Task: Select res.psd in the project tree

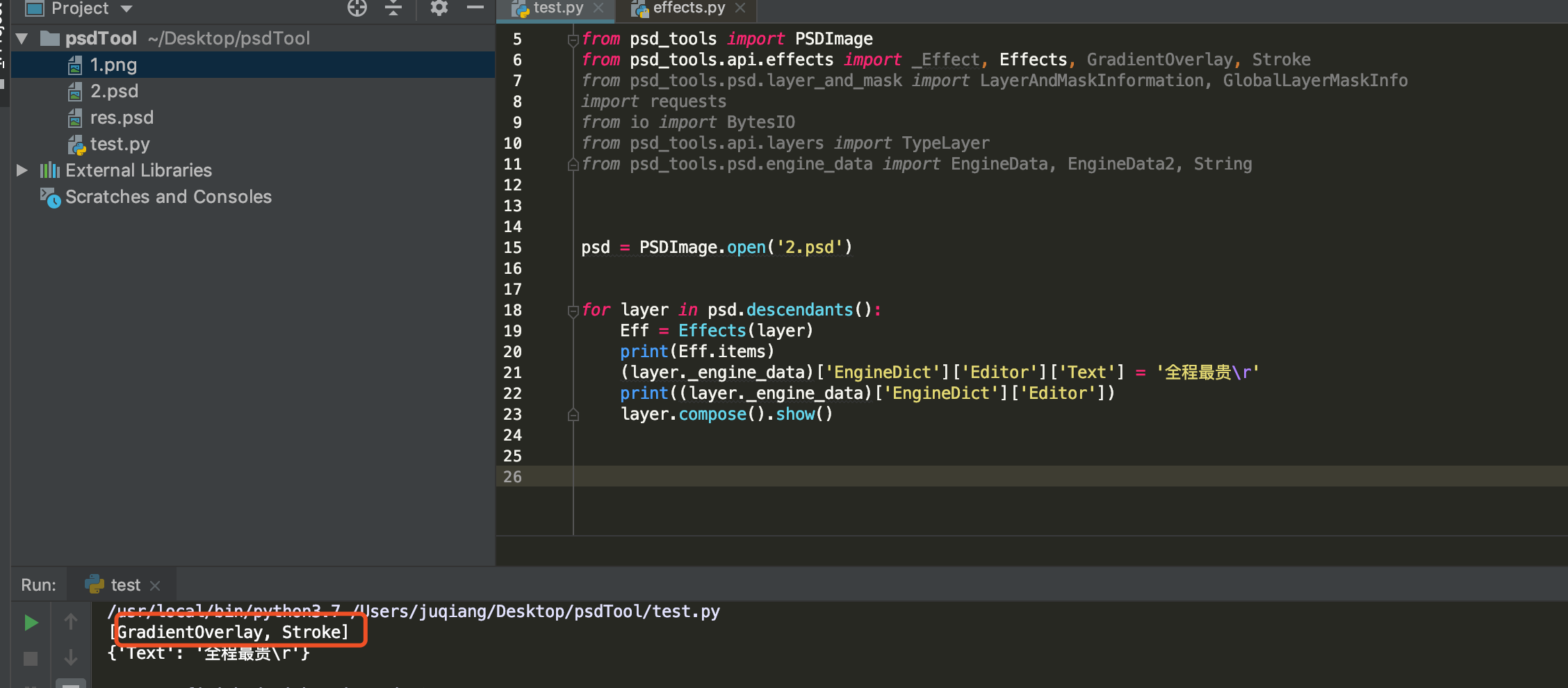Action: click(122, 117)
